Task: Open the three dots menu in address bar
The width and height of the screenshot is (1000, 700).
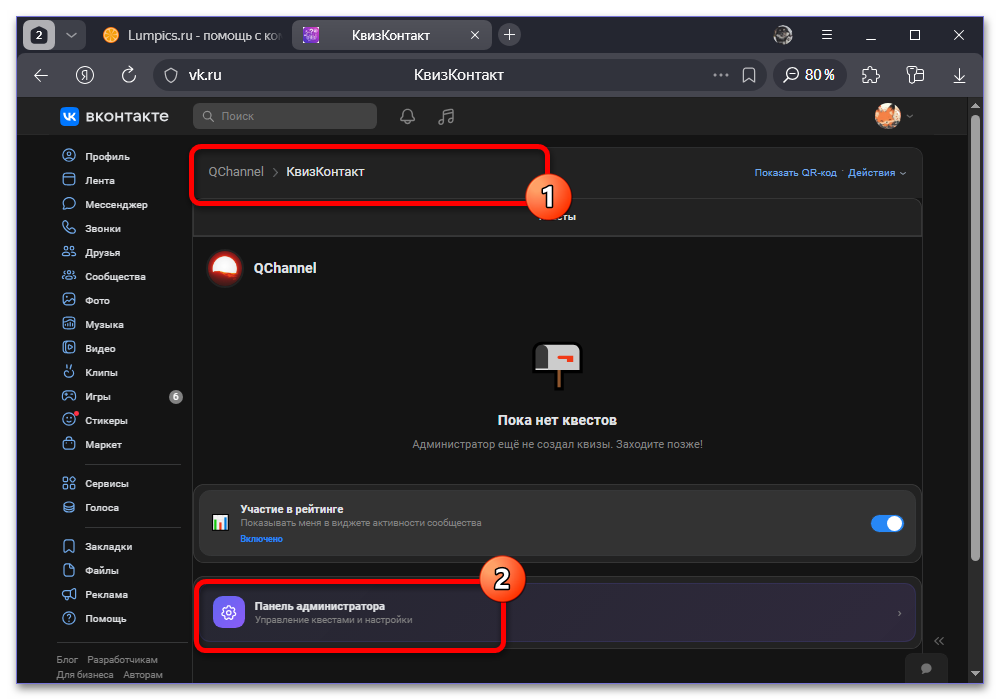Action: pos(721,75)
